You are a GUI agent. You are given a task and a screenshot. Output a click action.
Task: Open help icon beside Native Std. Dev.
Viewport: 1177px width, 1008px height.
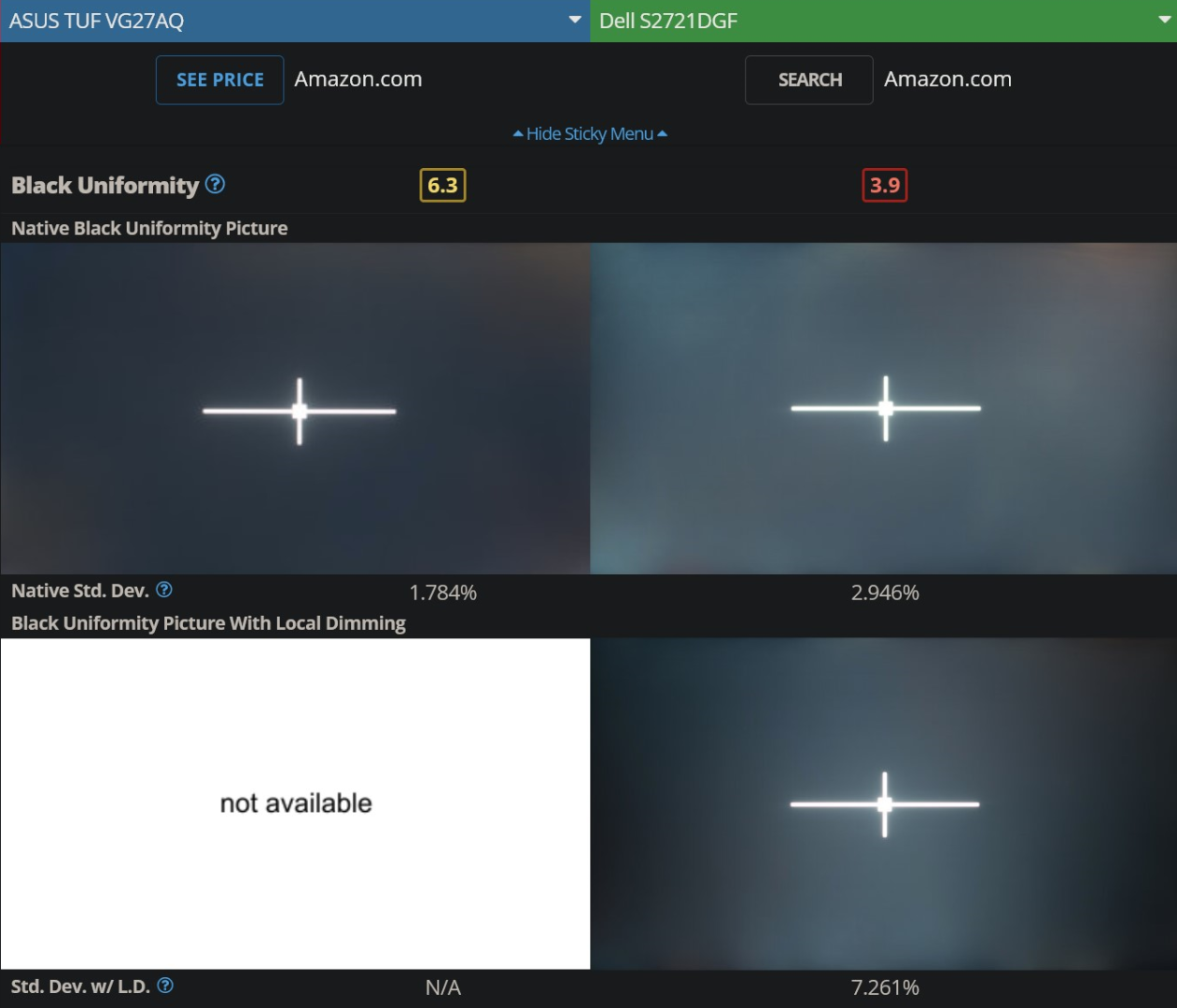coord(164,590)
